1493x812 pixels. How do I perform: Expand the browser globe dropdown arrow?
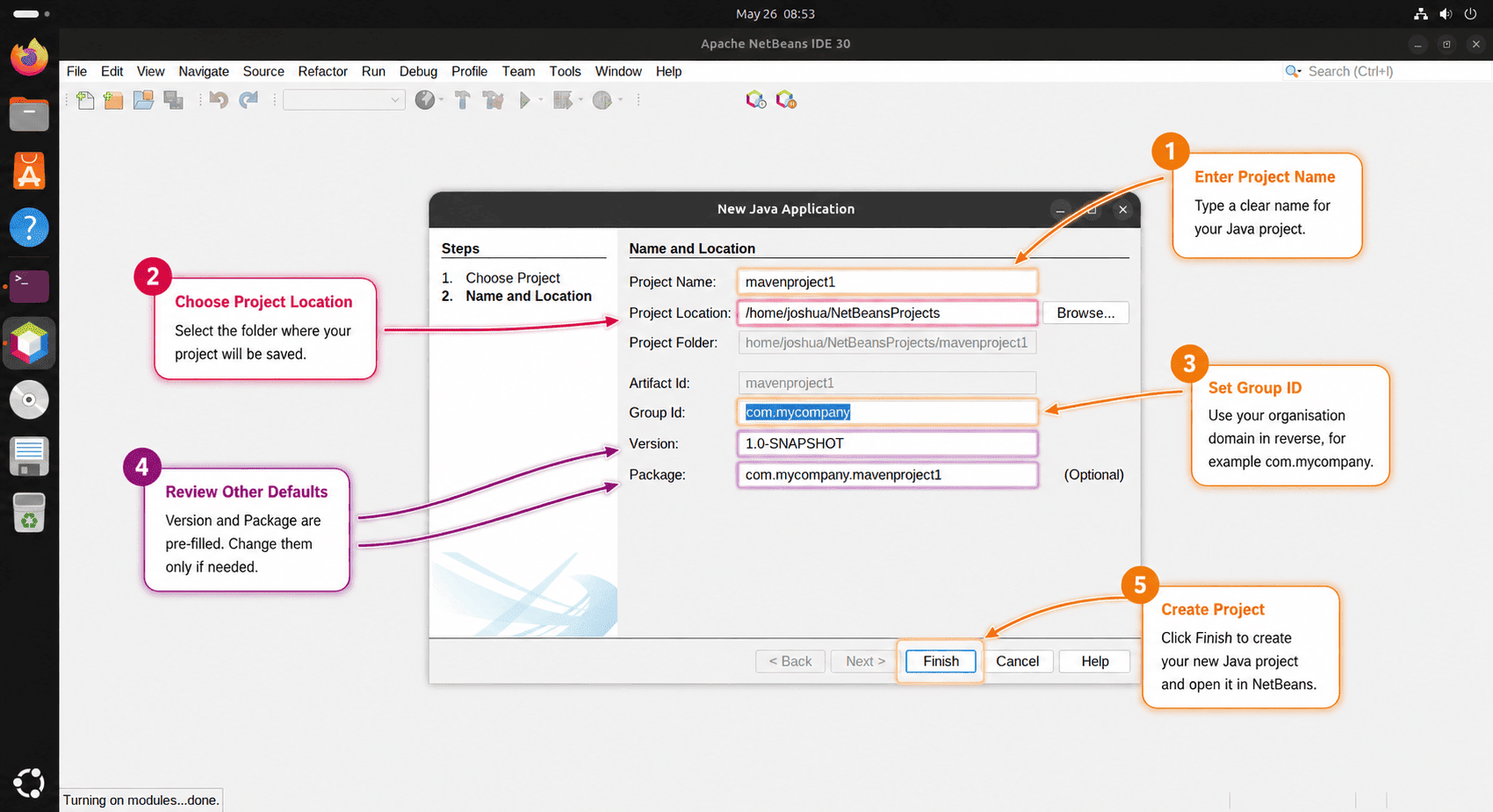[x=441, y=100]
